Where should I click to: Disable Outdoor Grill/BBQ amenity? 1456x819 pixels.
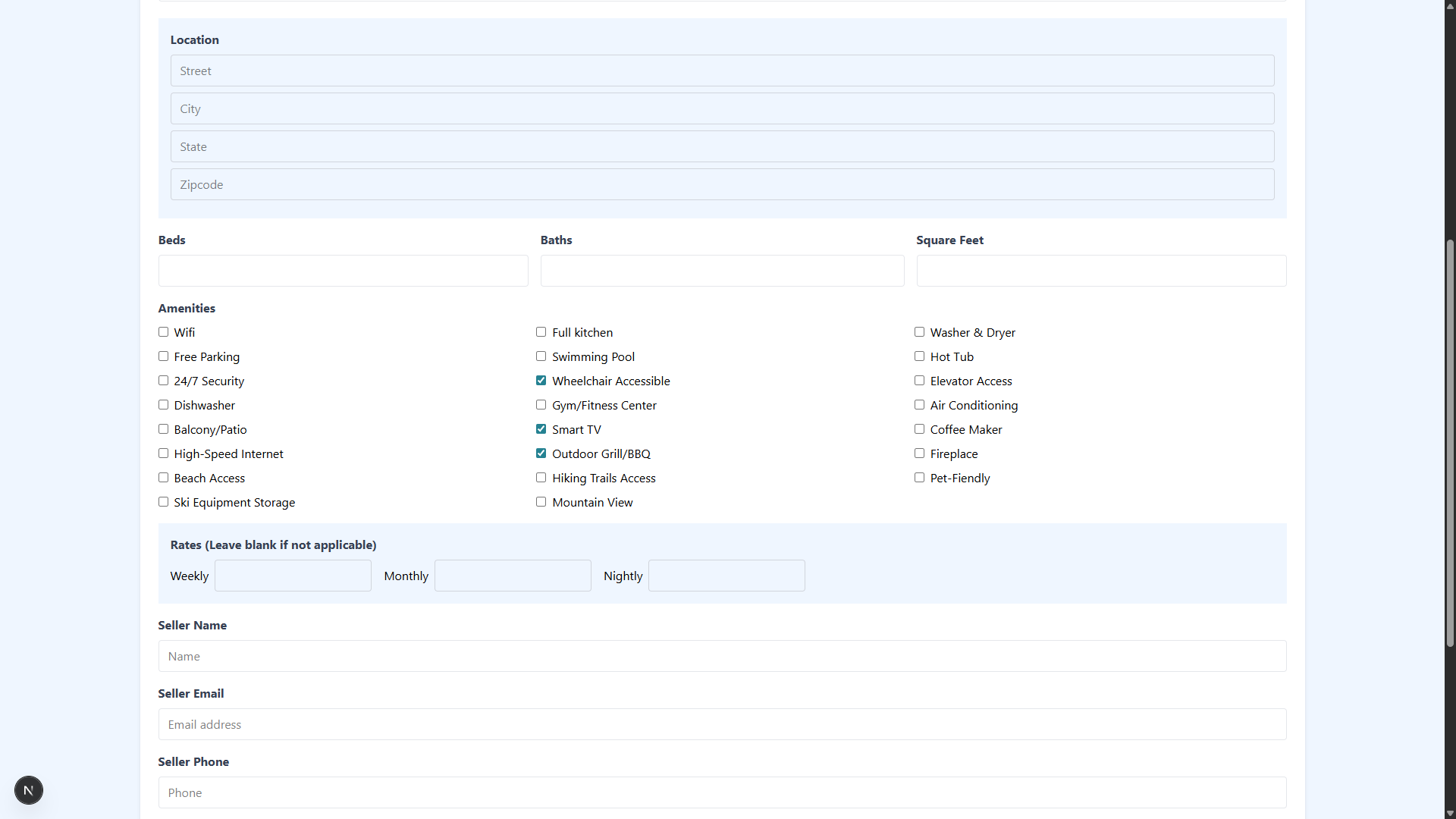[x=541, y=453]
